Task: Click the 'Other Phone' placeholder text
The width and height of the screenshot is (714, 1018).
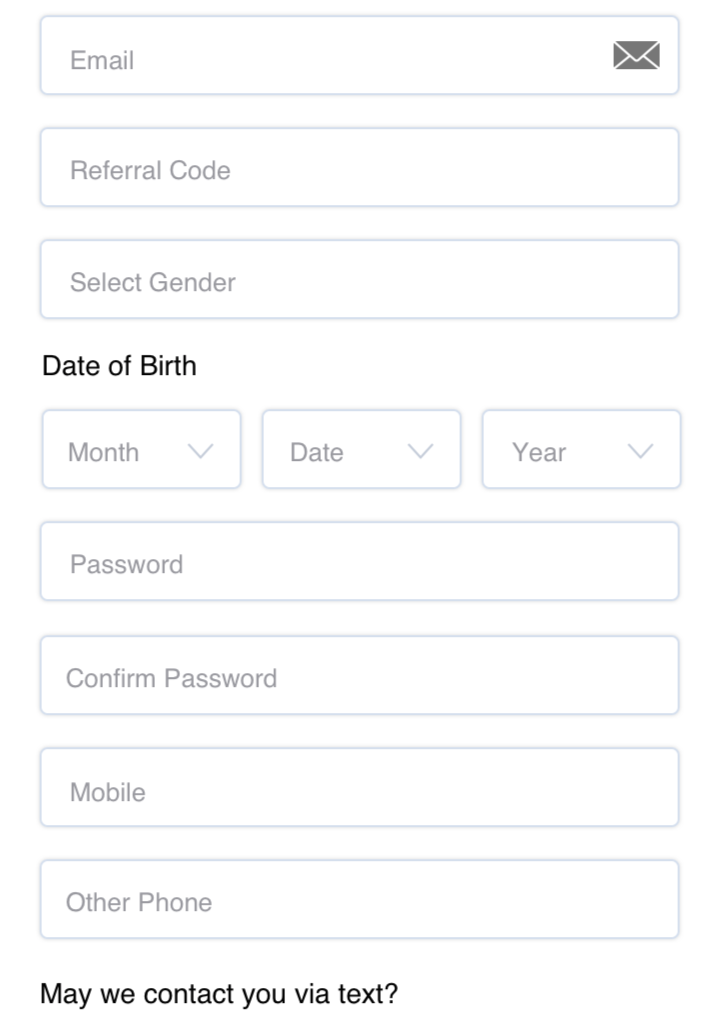Action: [x=139, y=902]
